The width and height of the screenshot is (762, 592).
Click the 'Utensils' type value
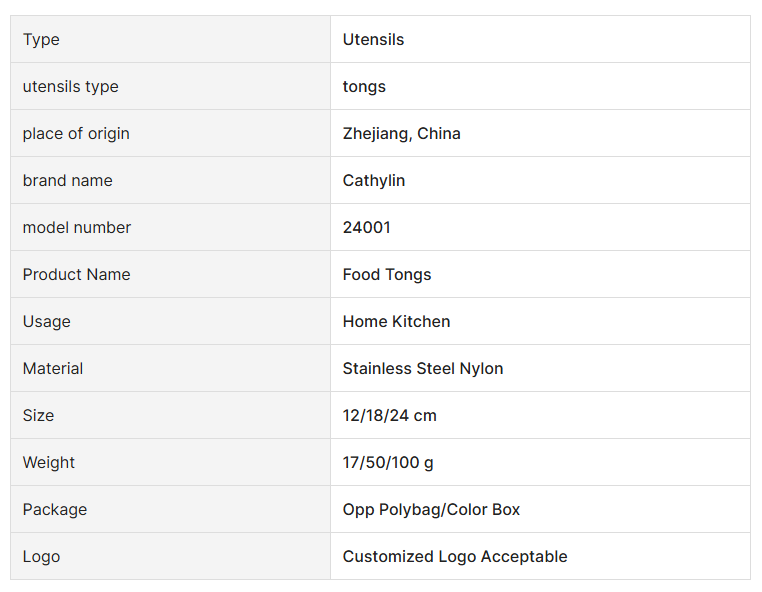point(373,40)
